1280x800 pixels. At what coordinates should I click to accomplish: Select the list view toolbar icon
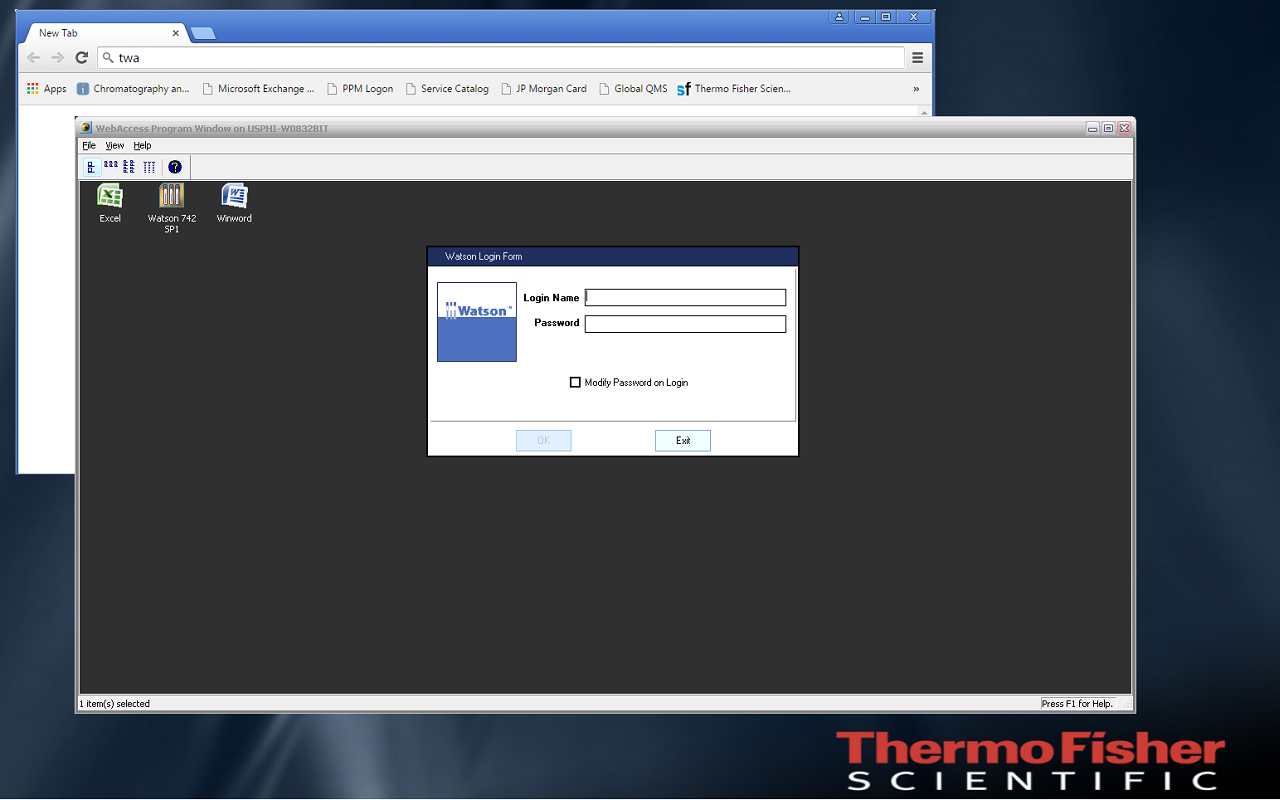(x=148, y=167)
